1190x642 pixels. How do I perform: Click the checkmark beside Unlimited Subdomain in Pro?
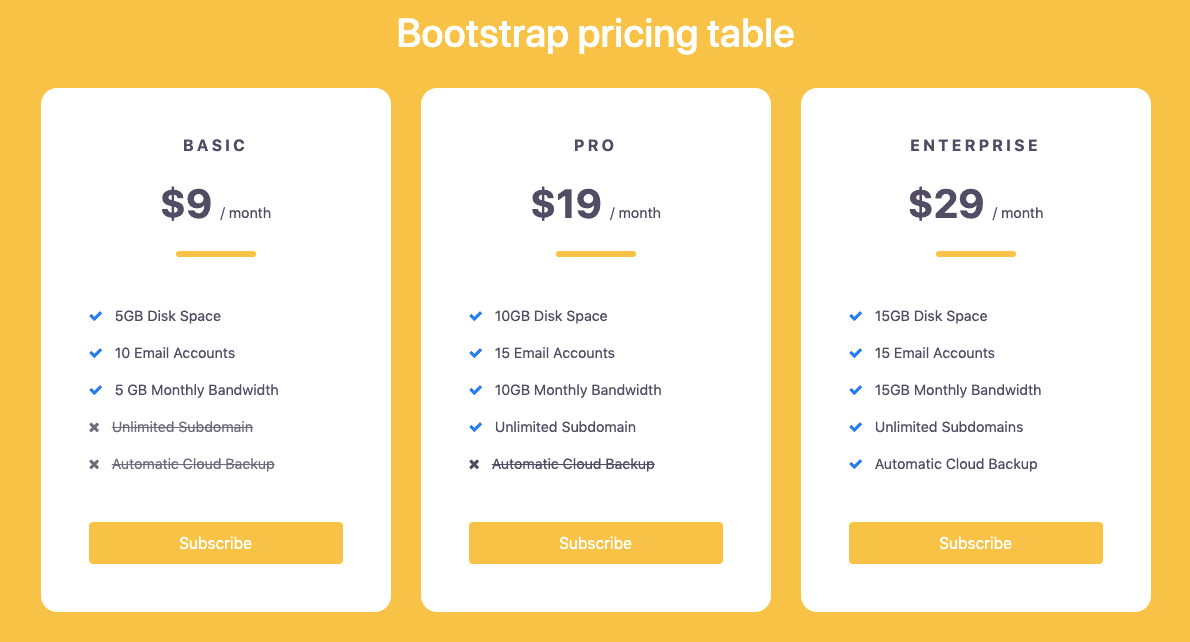[475, 427]
